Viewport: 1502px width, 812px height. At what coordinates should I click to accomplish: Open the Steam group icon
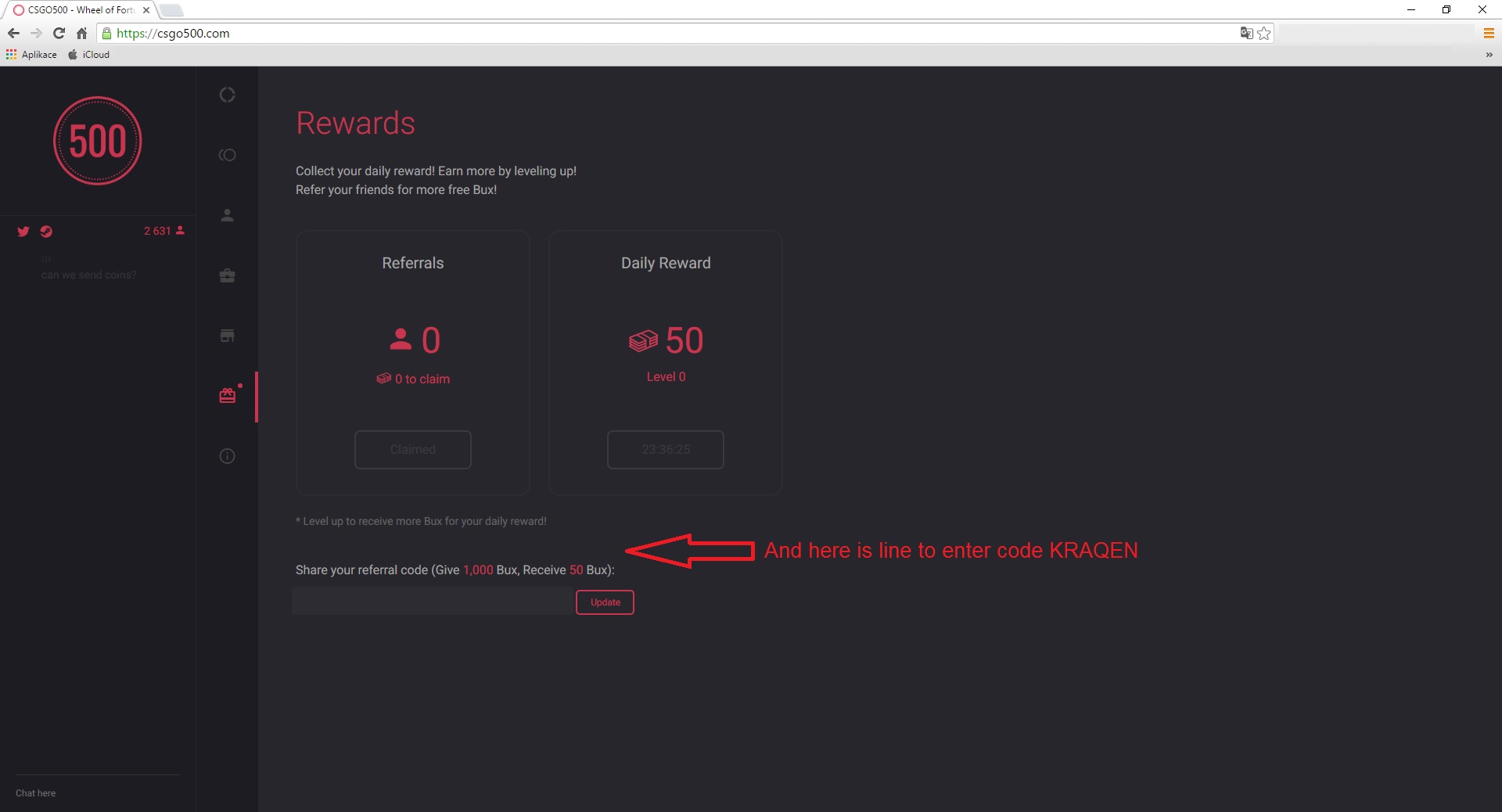click(x=46, y=231)
